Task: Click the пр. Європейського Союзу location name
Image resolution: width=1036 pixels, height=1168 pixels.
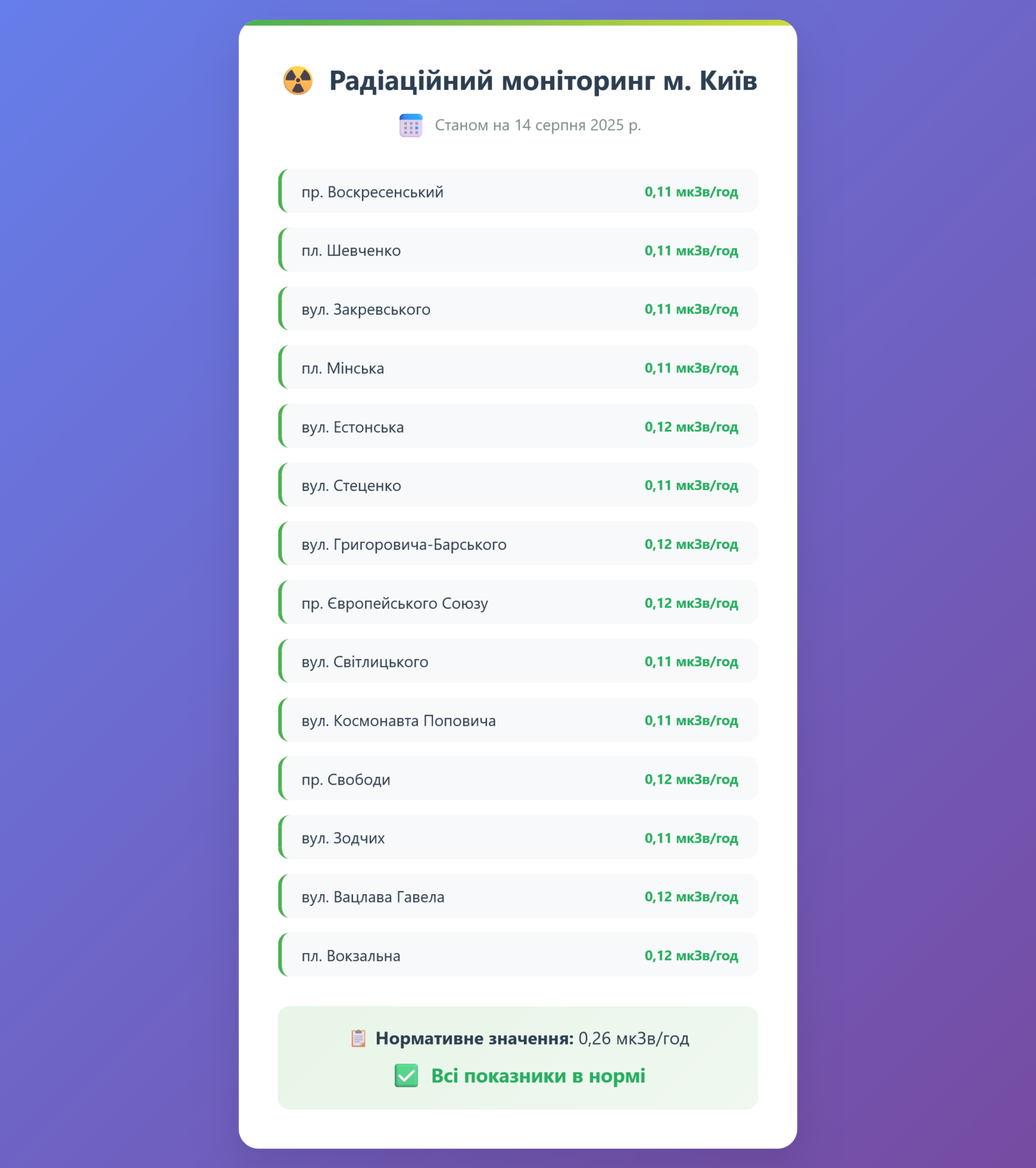Action: click(x=394, y=603)
